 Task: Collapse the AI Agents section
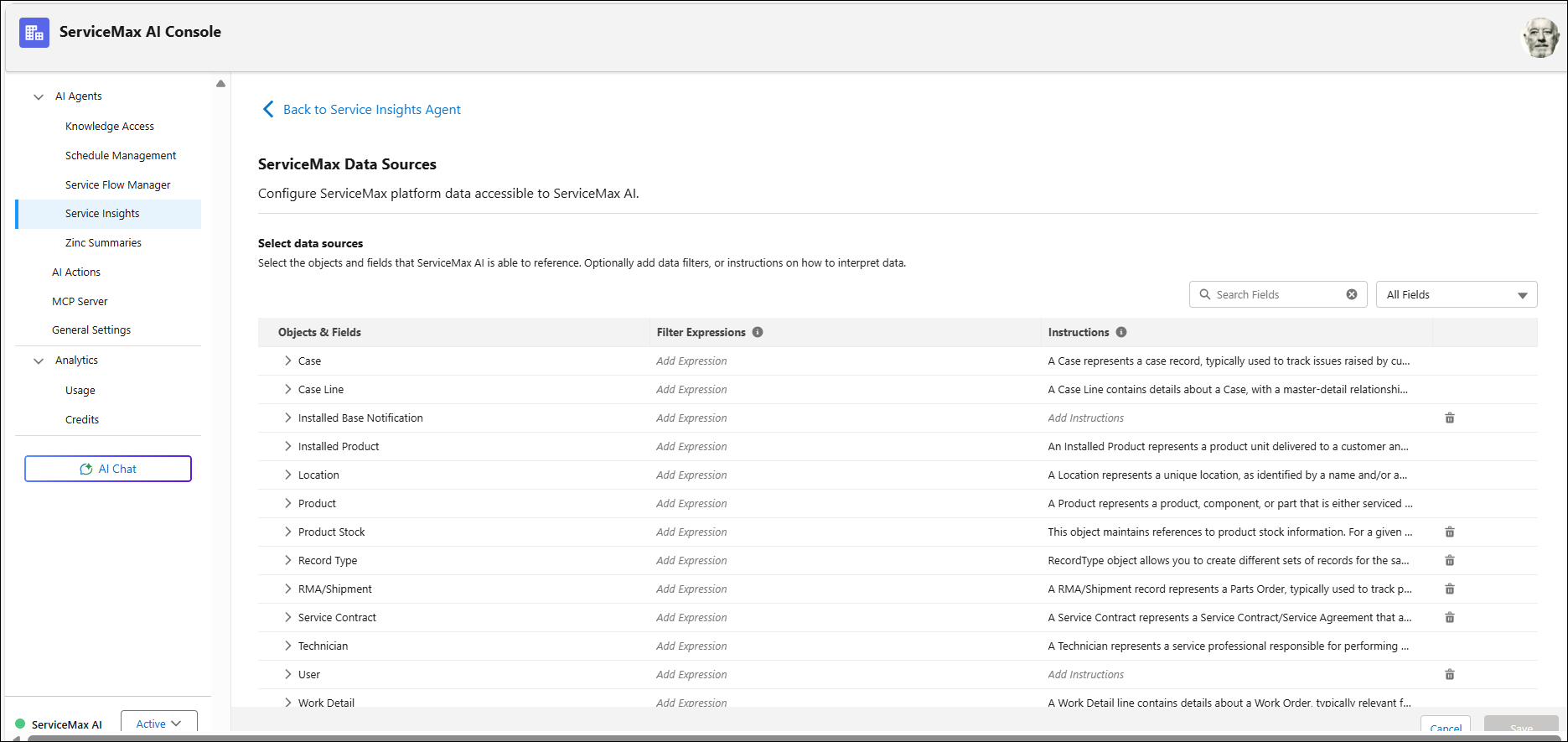tap(39, 96)
